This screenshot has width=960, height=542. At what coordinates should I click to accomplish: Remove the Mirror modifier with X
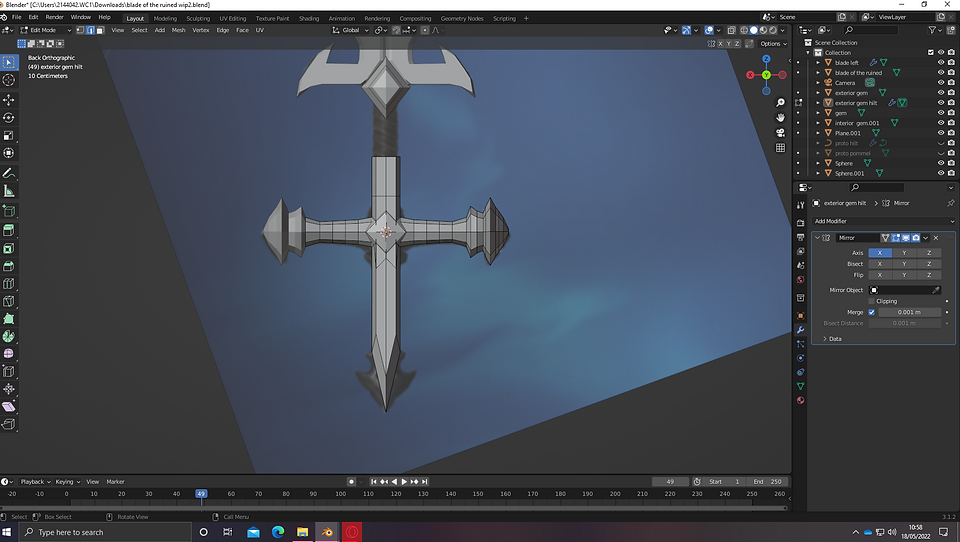click(936, 238)
